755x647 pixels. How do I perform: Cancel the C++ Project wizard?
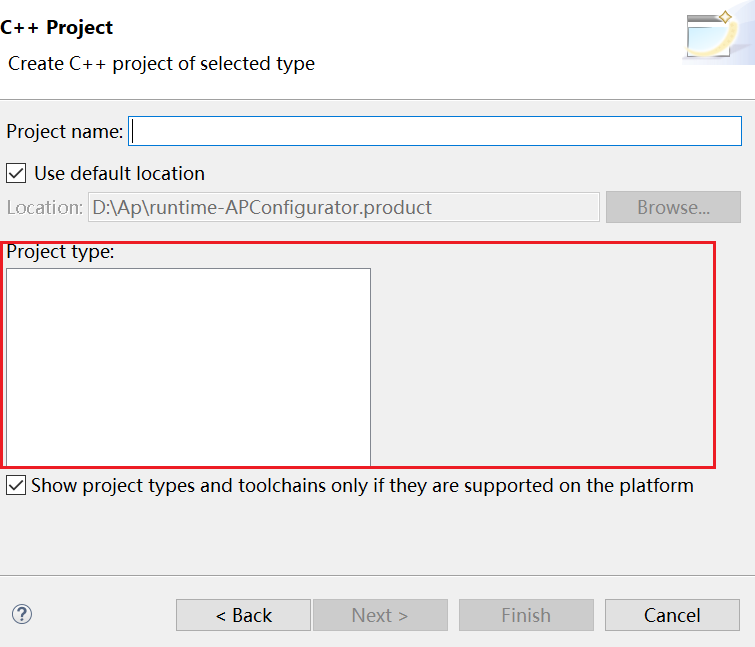(672, 615)
